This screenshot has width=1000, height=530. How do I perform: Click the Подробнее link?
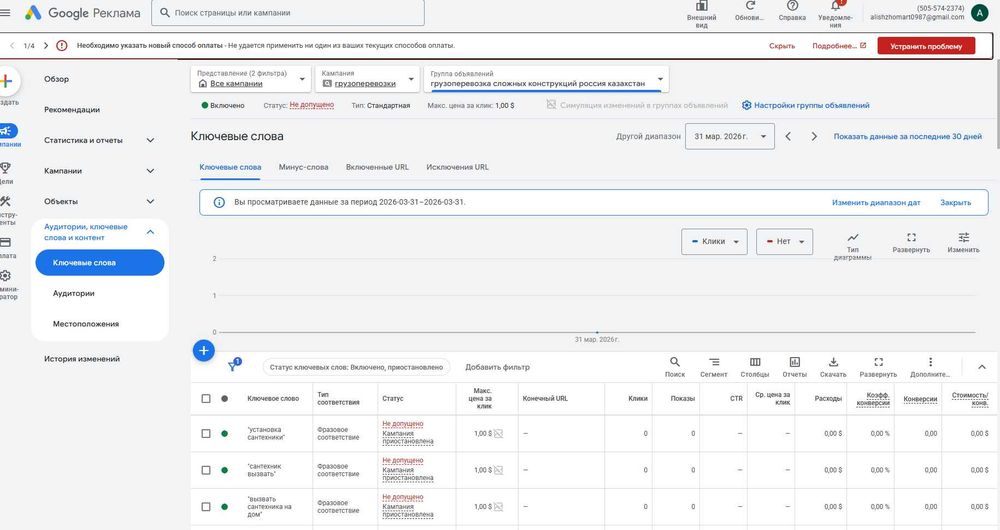click(x=839, y=46)
